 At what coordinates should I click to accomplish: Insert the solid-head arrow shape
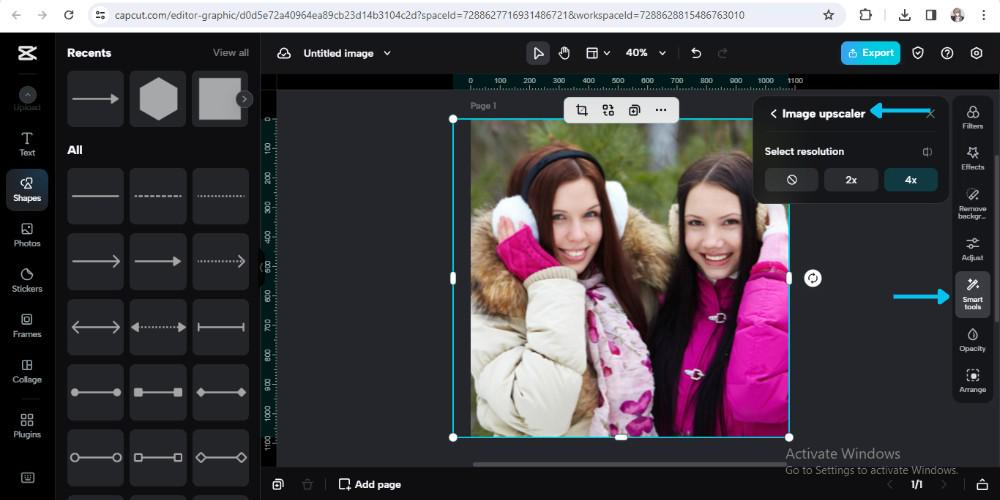(x=158, y=261)
